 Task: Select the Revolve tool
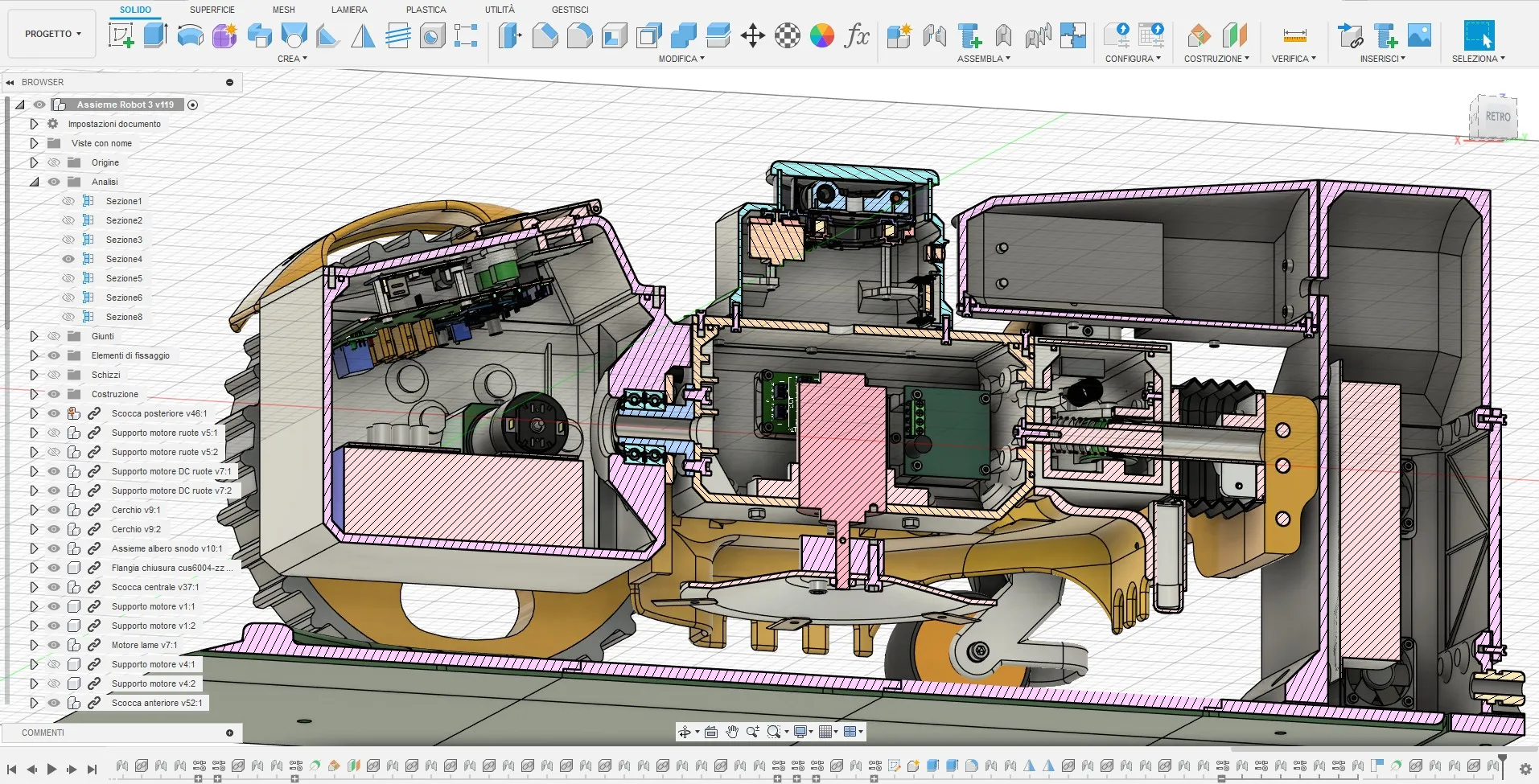[190, 35]
